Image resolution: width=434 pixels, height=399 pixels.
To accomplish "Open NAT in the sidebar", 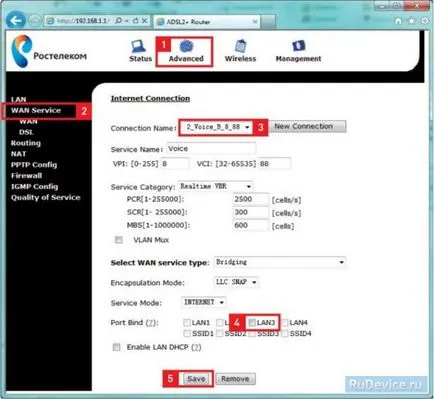I will [18, 154].
